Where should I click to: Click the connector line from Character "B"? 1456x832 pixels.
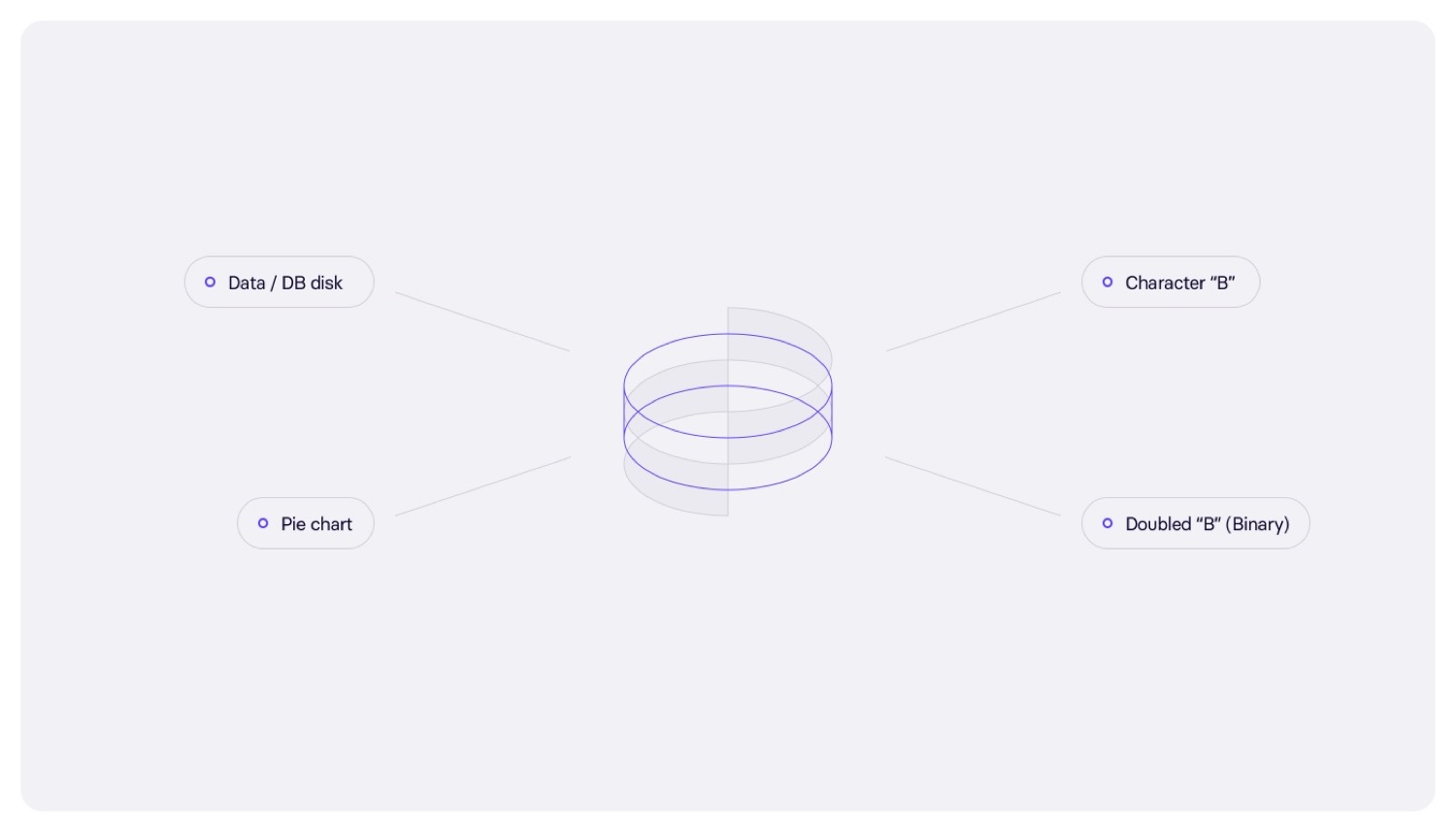pyautogui.click(x=973, y=321)
